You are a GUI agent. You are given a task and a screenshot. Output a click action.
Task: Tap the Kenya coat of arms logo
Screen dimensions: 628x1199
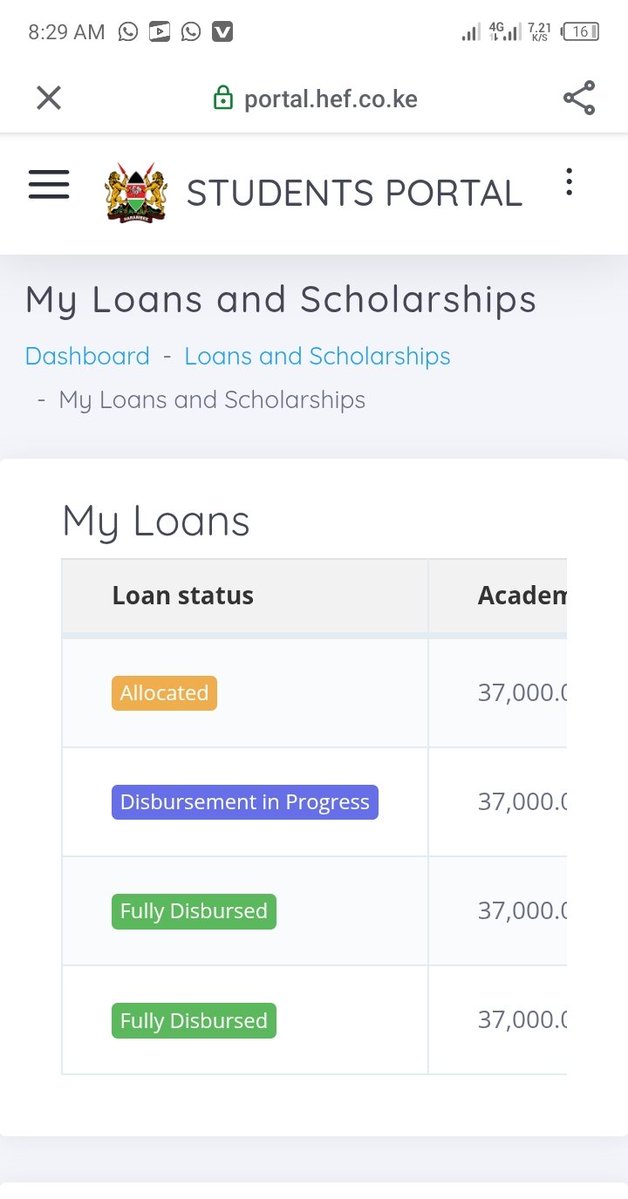(x=136, y=192)
